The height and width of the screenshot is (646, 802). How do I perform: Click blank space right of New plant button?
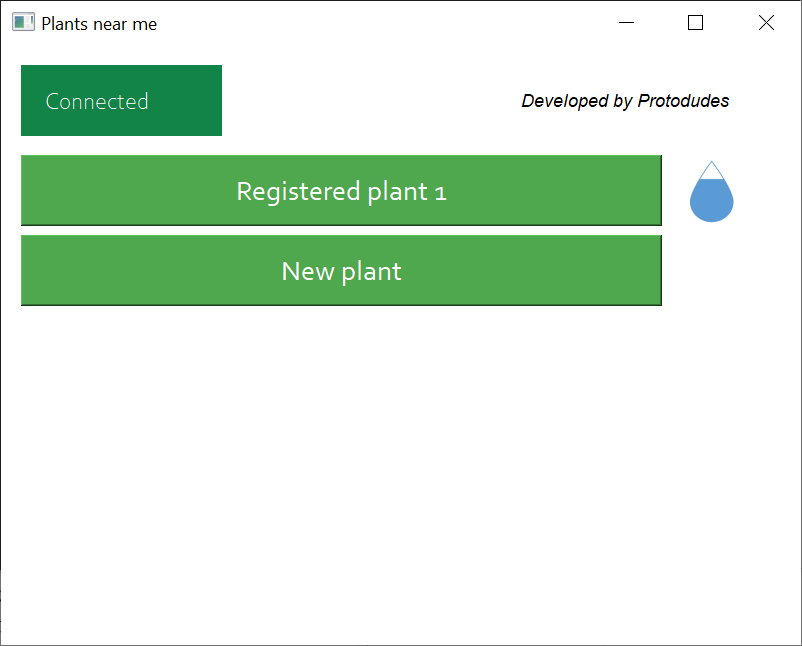pyautogui.click(x=730, y=271)
